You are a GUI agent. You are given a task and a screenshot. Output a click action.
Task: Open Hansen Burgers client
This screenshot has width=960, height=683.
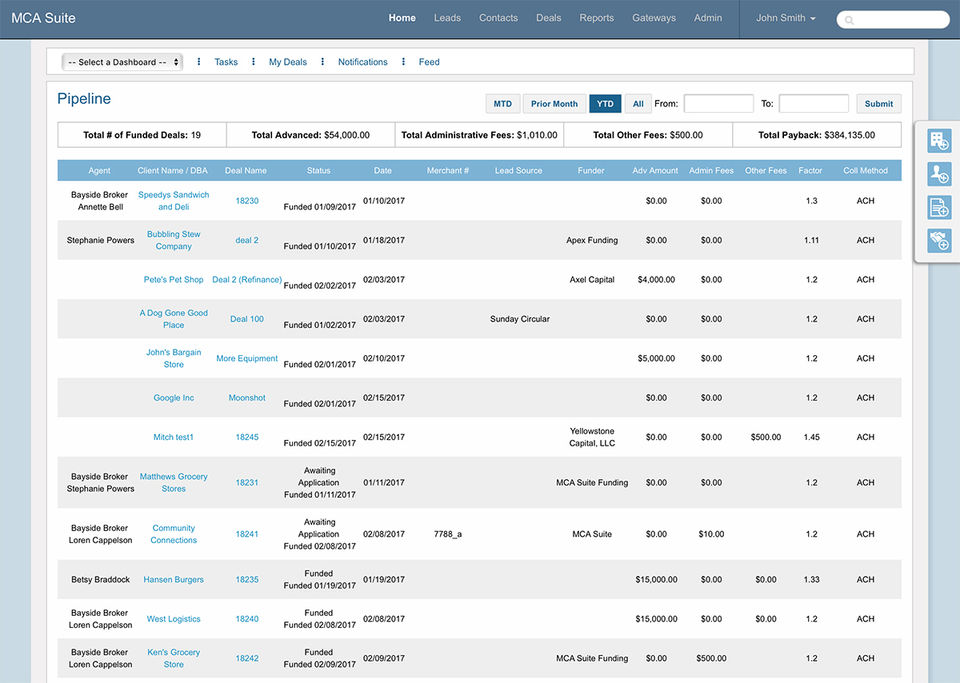(x=173, y=580)
